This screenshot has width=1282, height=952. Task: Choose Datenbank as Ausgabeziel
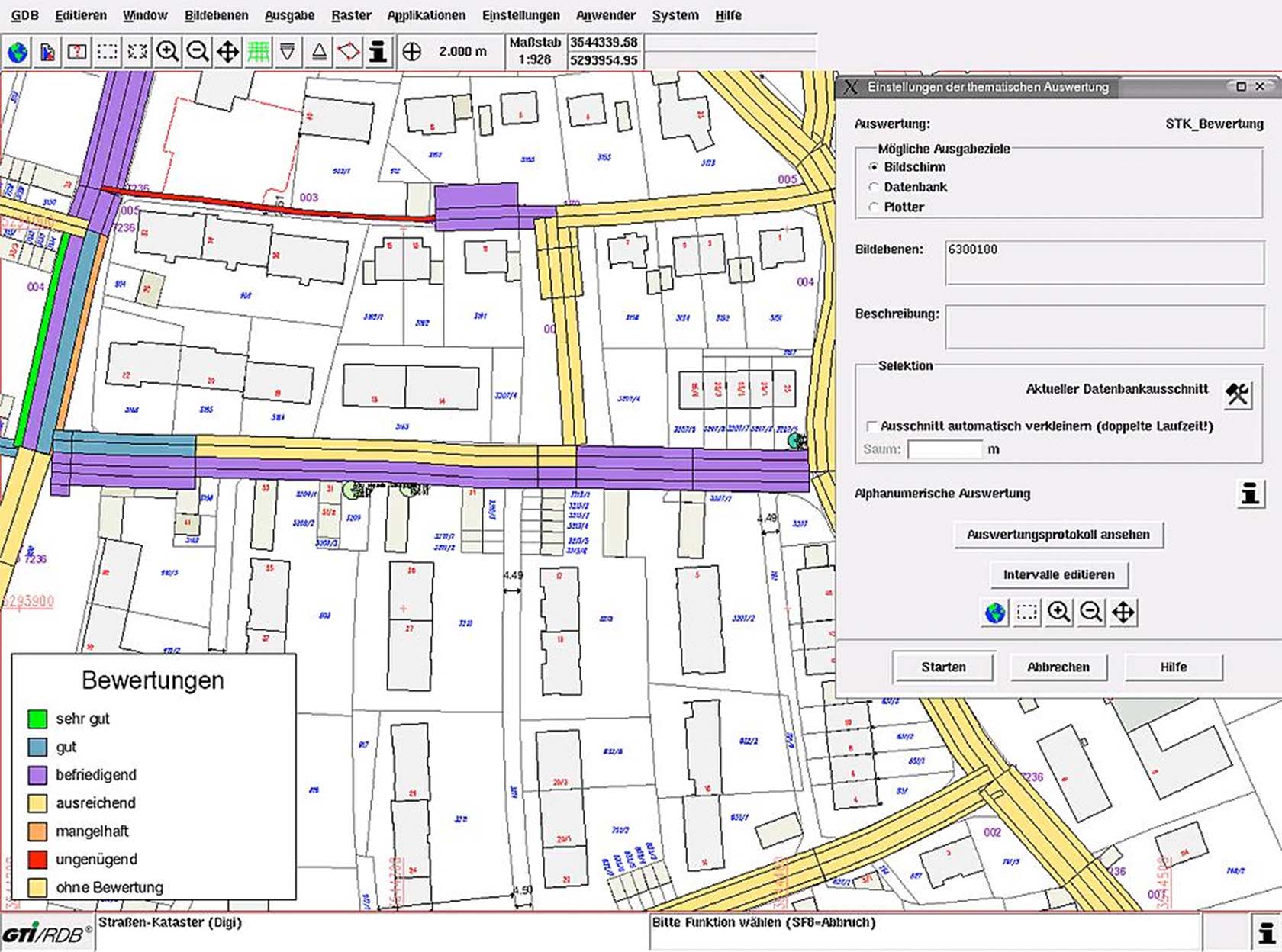coord(872,187)
